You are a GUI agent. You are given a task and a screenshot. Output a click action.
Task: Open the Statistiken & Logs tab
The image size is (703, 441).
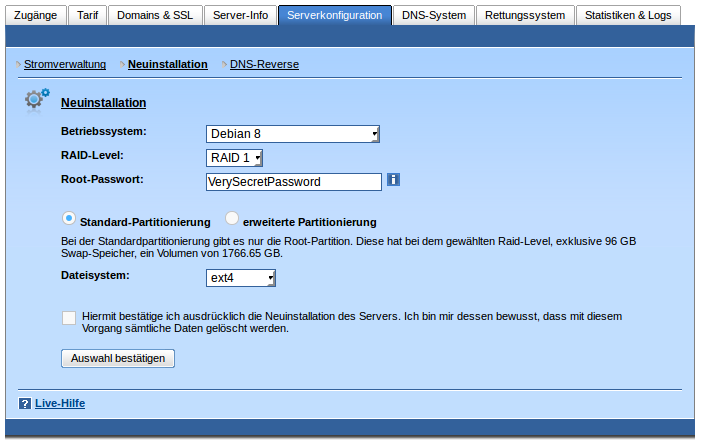(628, 15)
